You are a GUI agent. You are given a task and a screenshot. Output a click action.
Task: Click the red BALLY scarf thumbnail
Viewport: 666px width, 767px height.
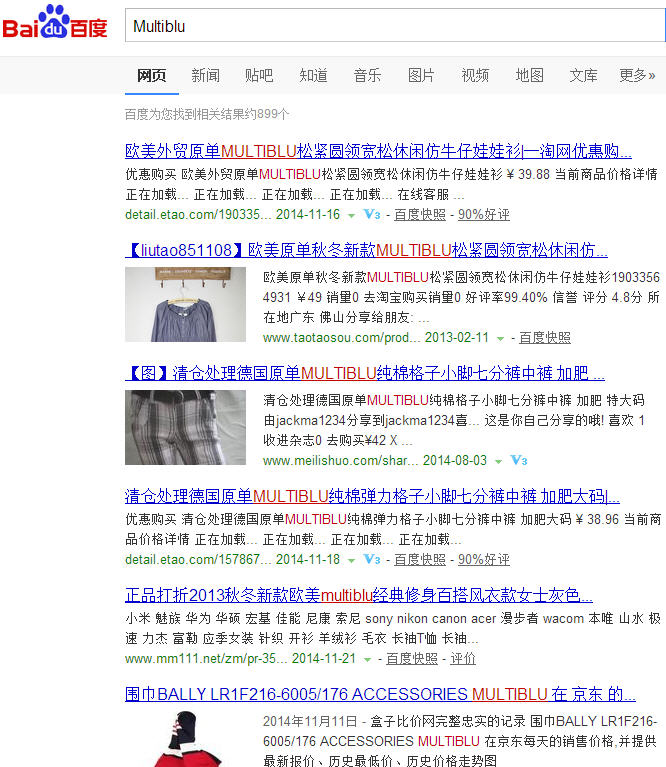click(185, 739)
